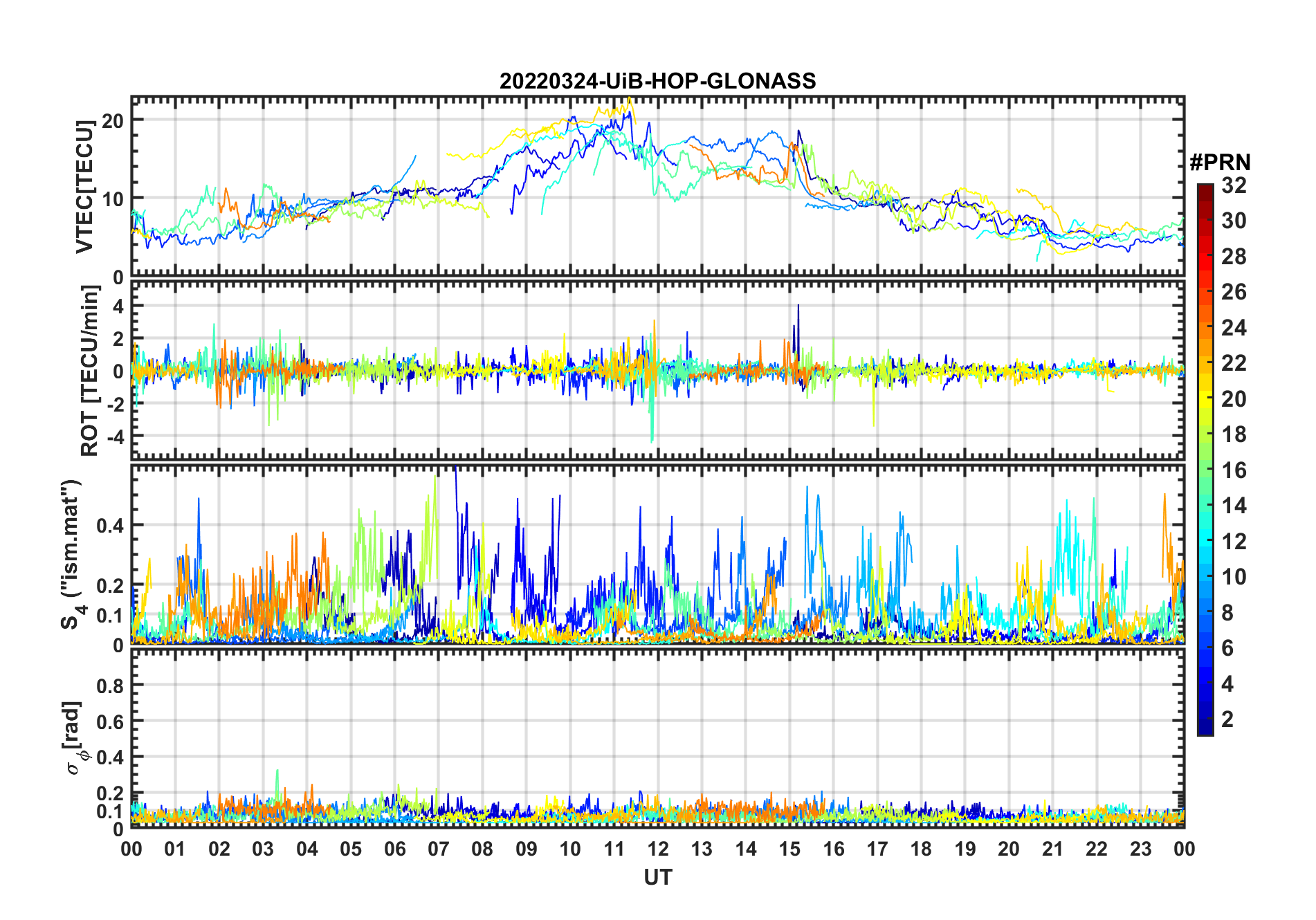Viewport: 1316px width, 920px height.
Task: Click the 12 hour tick label on x-axis
Action: click(657, 849)
